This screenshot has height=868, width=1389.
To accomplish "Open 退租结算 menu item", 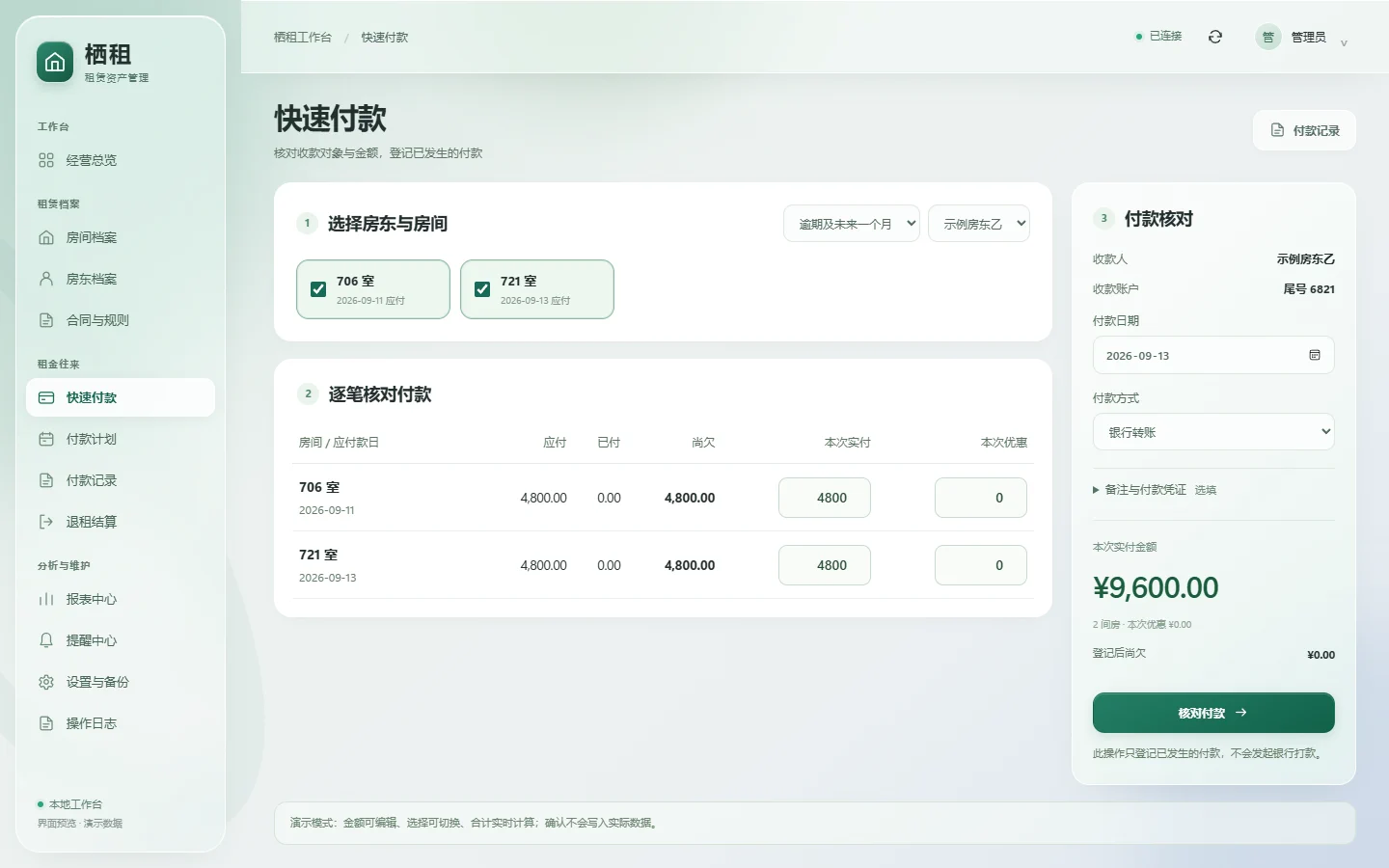I will tap(121, 522).
